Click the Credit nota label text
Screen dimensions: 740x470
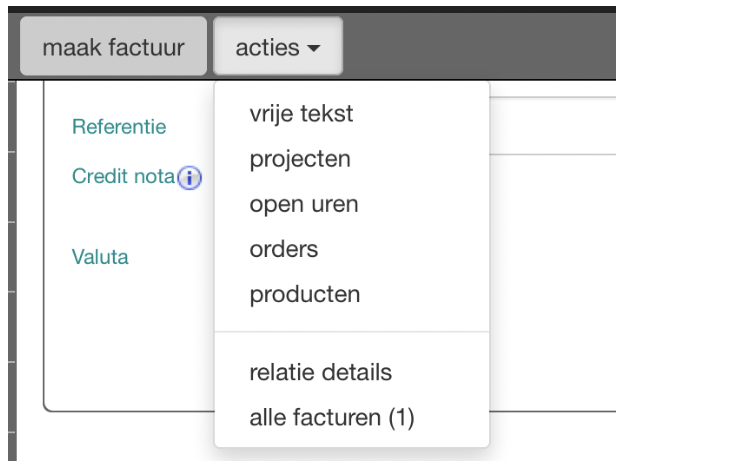123,177
